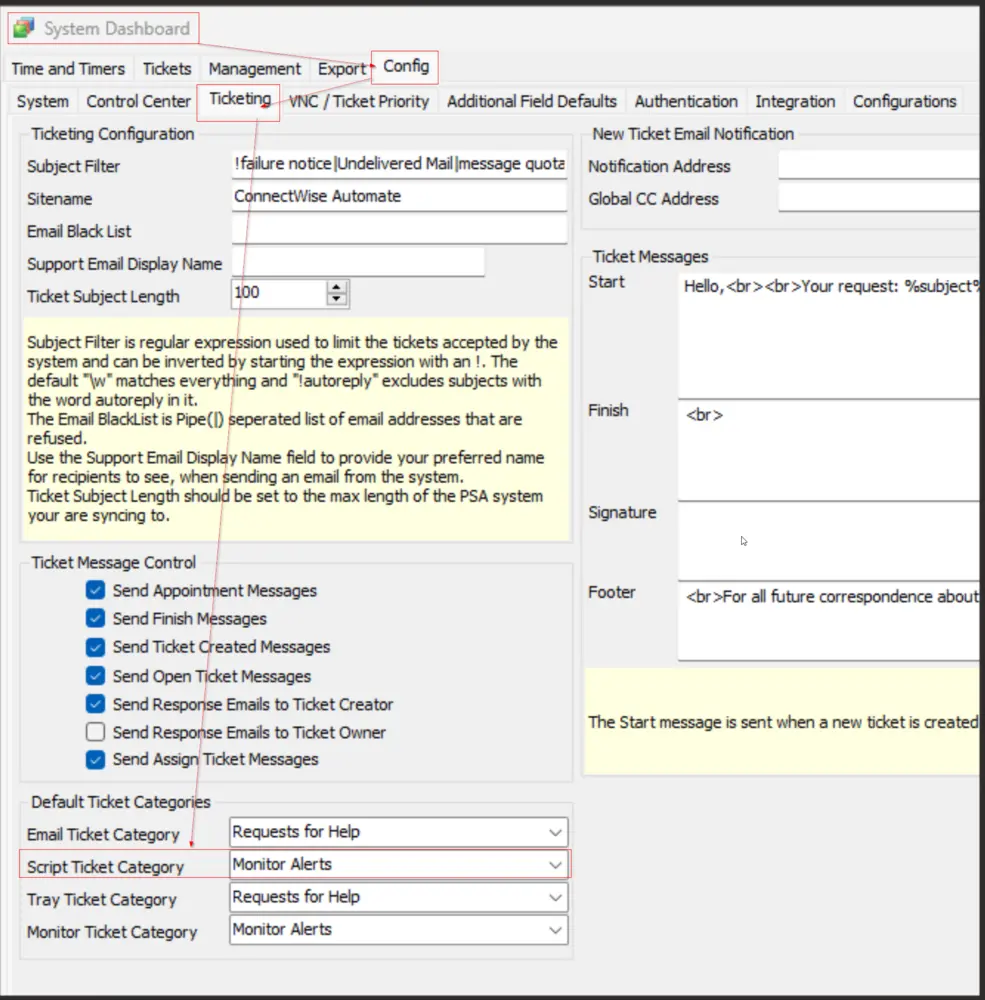
Task: Expand the Monitor Ticket Category dropdown
Action: pyautogui.click(x=399, y=930)
